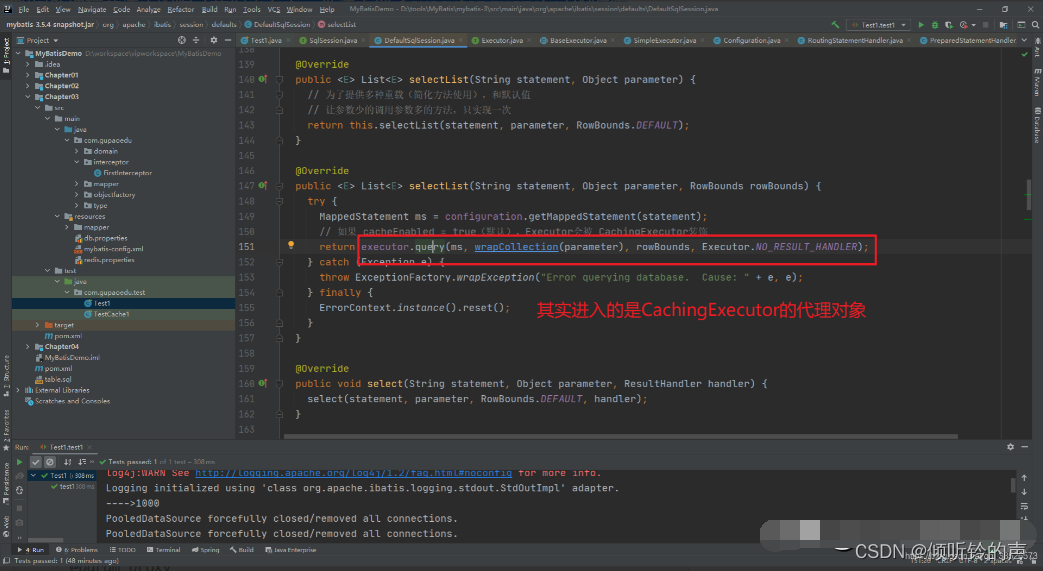The width and height of the screenshot is (1043, 571).
Task: Rerun tests with the green arrow in the Run panel
Action: pos(19,462)
